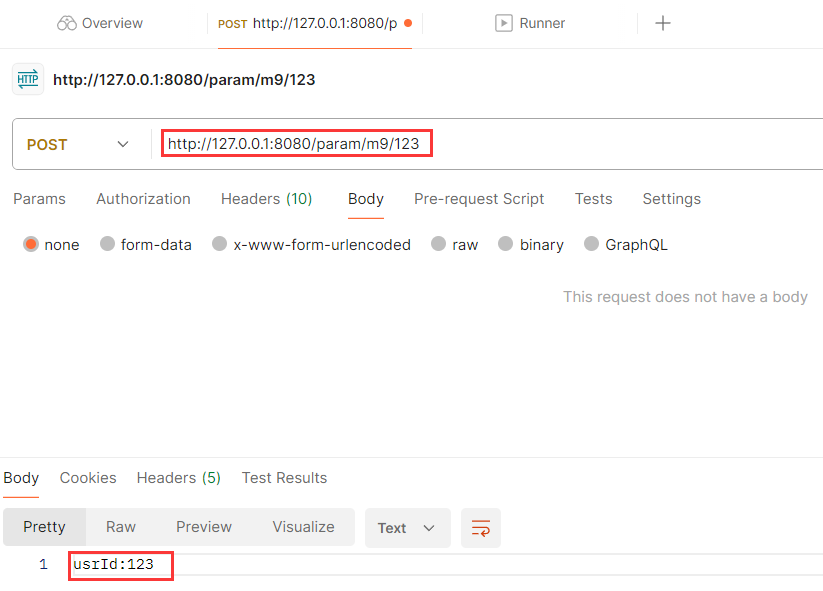This screenshot has width=823, height=591.
Task: Switch response view to Raw
Action: [x=121, y=527]
